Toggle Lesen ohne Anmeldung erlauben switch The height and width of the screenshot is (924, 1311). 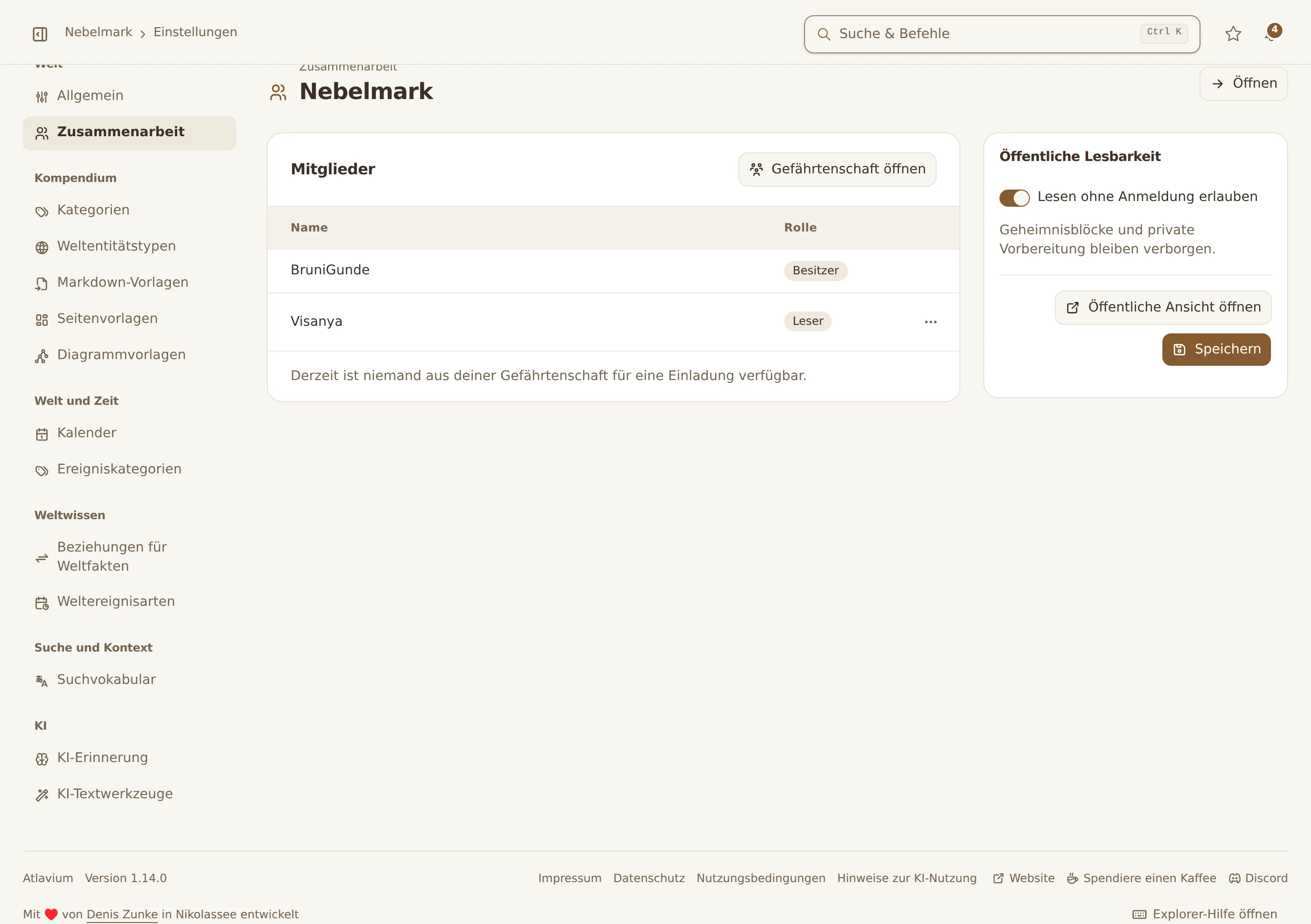(x=1014, y=198)
